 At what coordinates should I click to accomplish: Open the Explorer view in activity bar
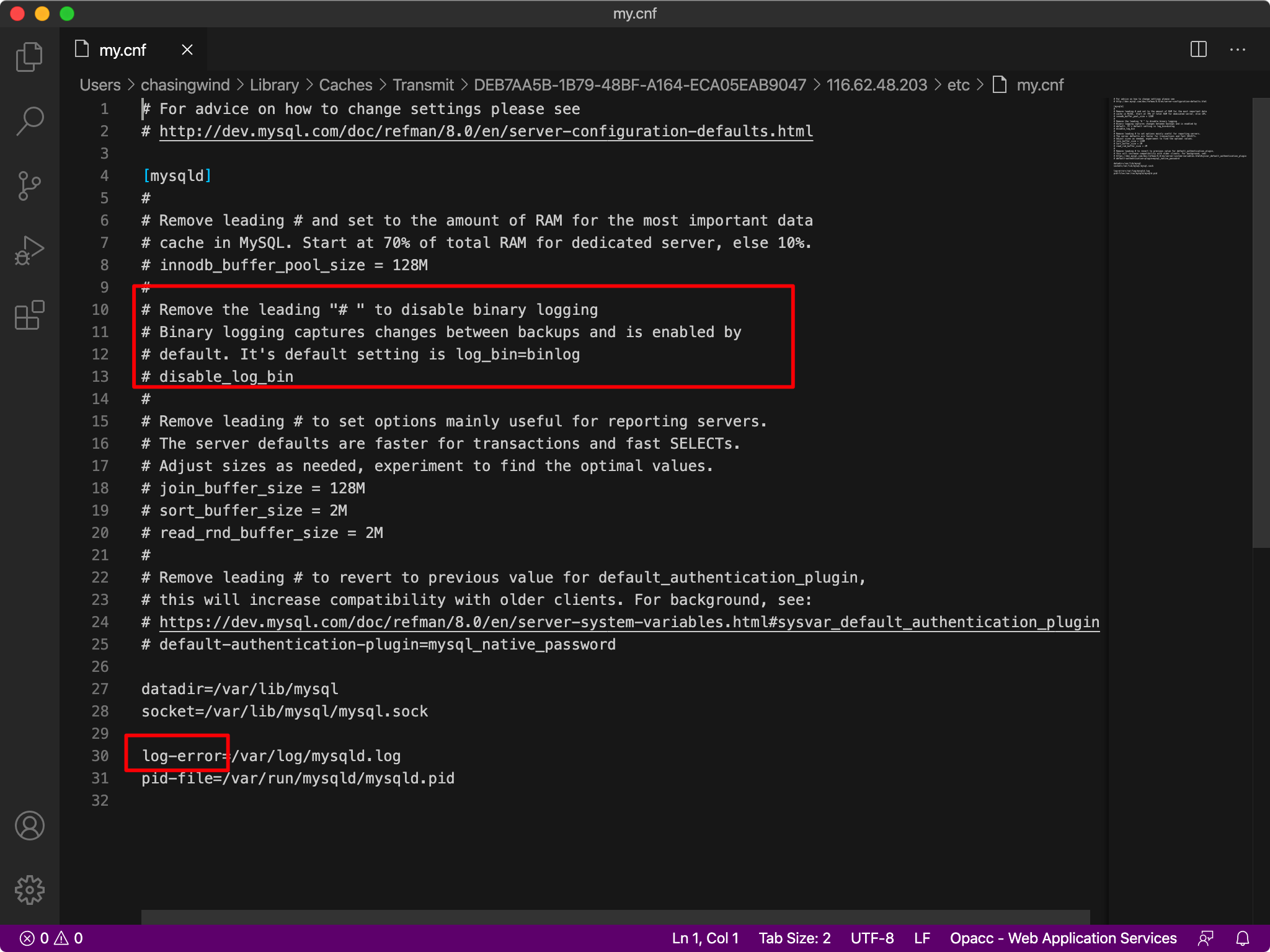click(29, 57)
